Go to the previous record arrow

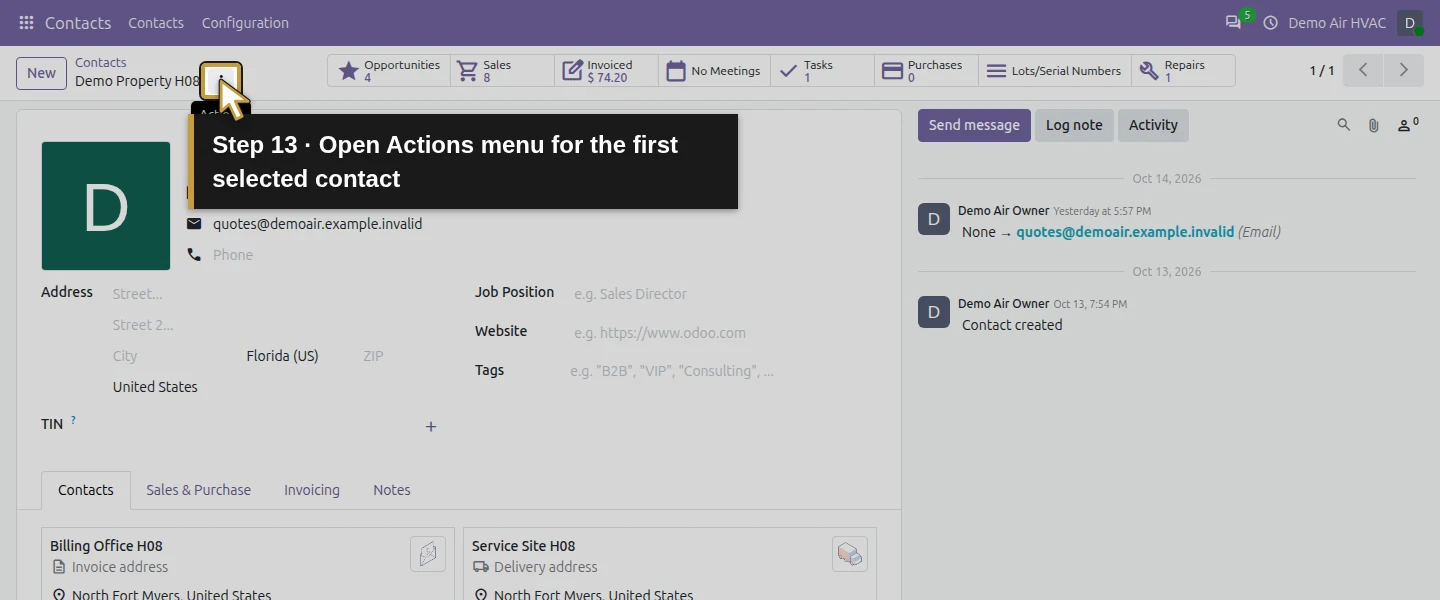point(1363,70)
